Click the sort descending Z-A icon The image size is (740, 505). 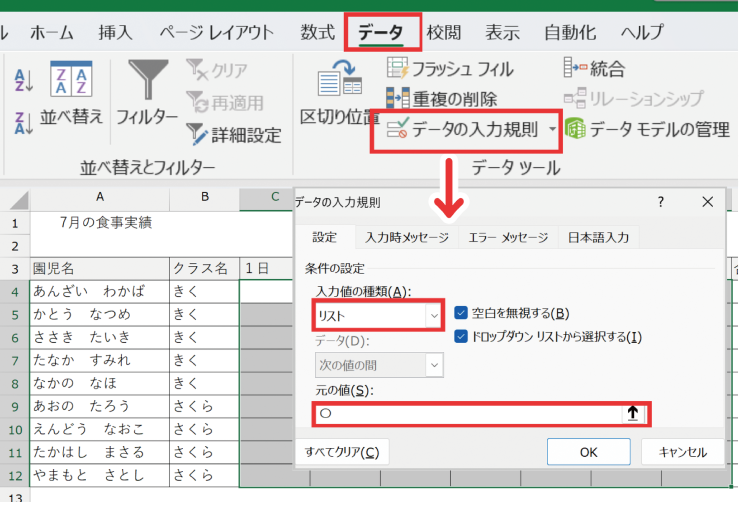(24, 122)
